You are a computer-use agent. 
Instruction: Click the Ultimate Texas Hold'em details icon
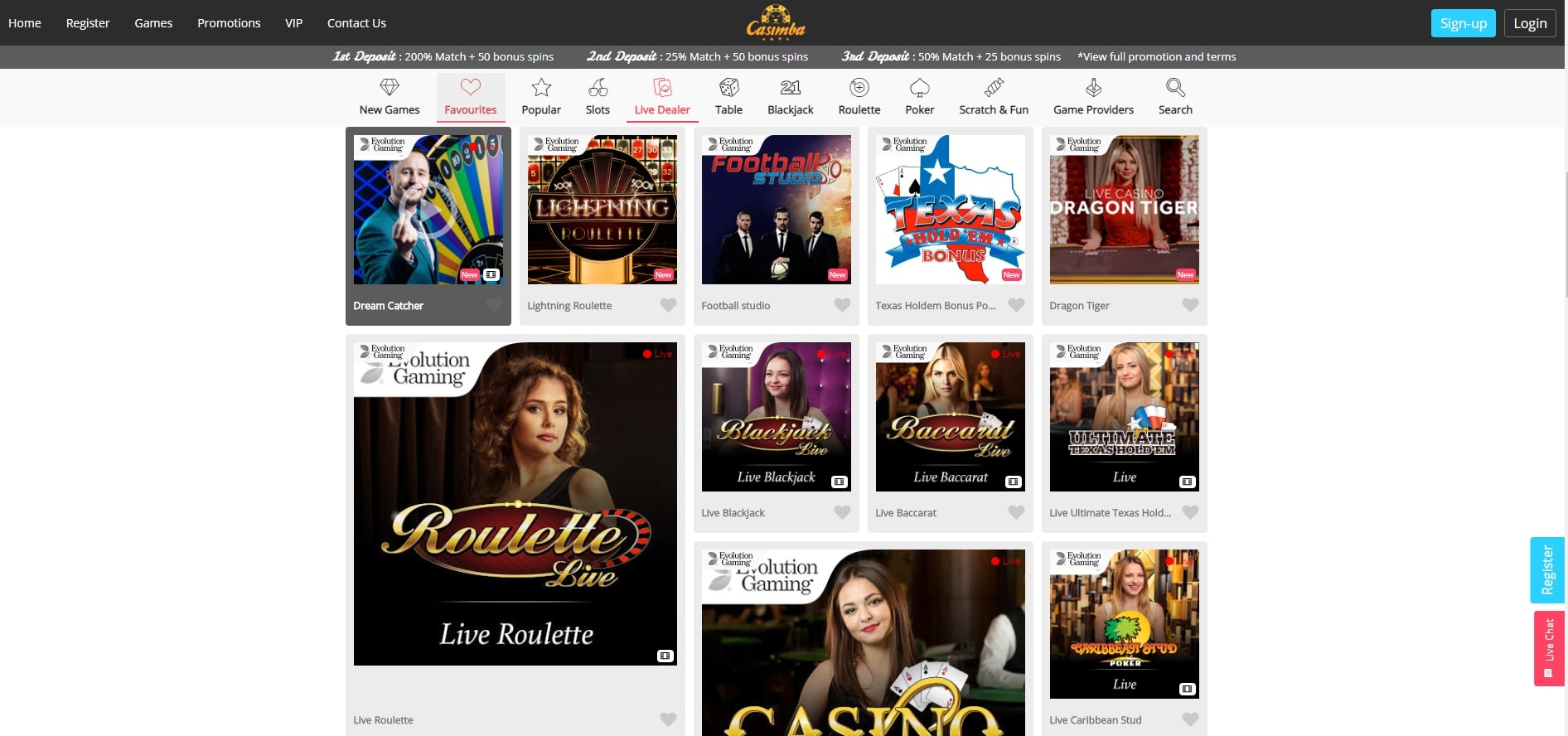coord(1187,482)
